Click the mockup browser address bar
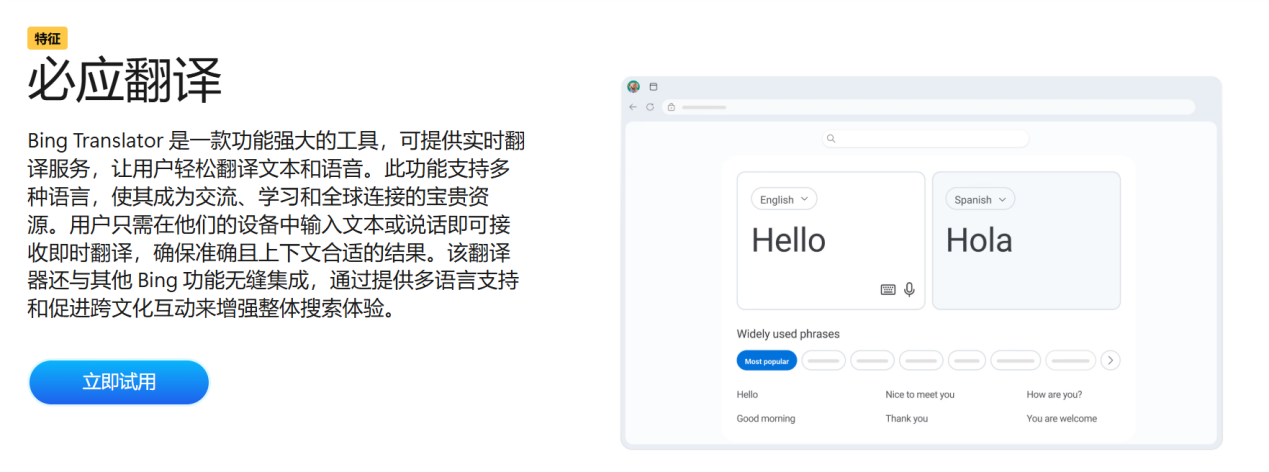The image size is (1269, 472). 929,107
